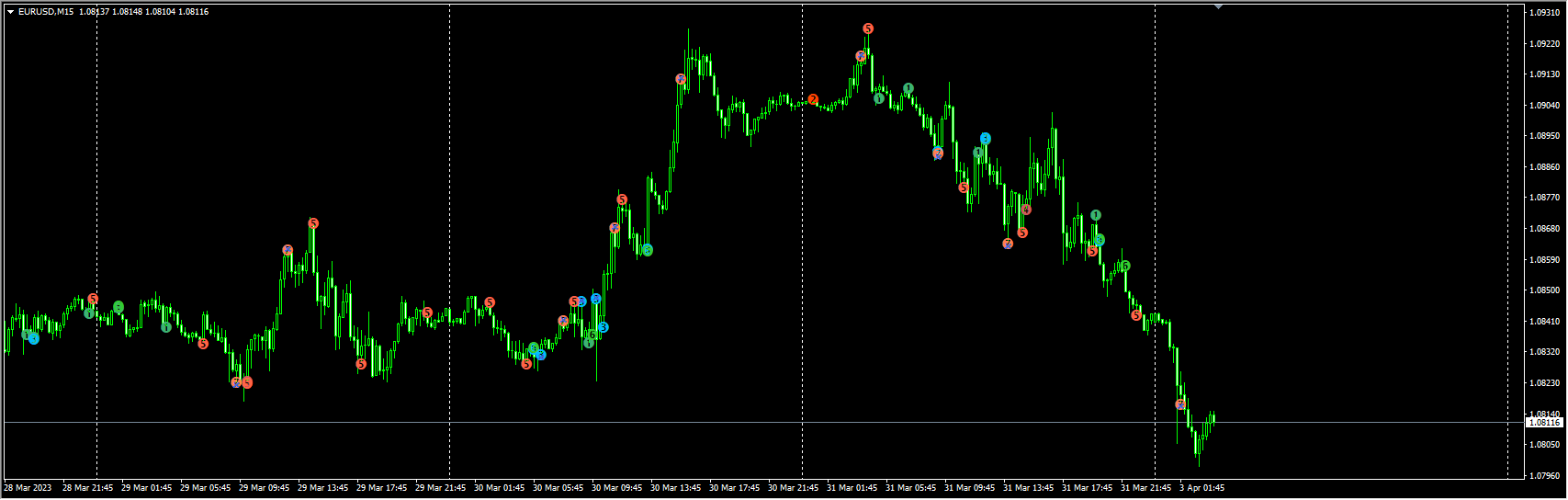This screenshot has width=1568, height=500.
Task: Select the red 5 marker at the chart's highest peak
Action: [868, 29]
